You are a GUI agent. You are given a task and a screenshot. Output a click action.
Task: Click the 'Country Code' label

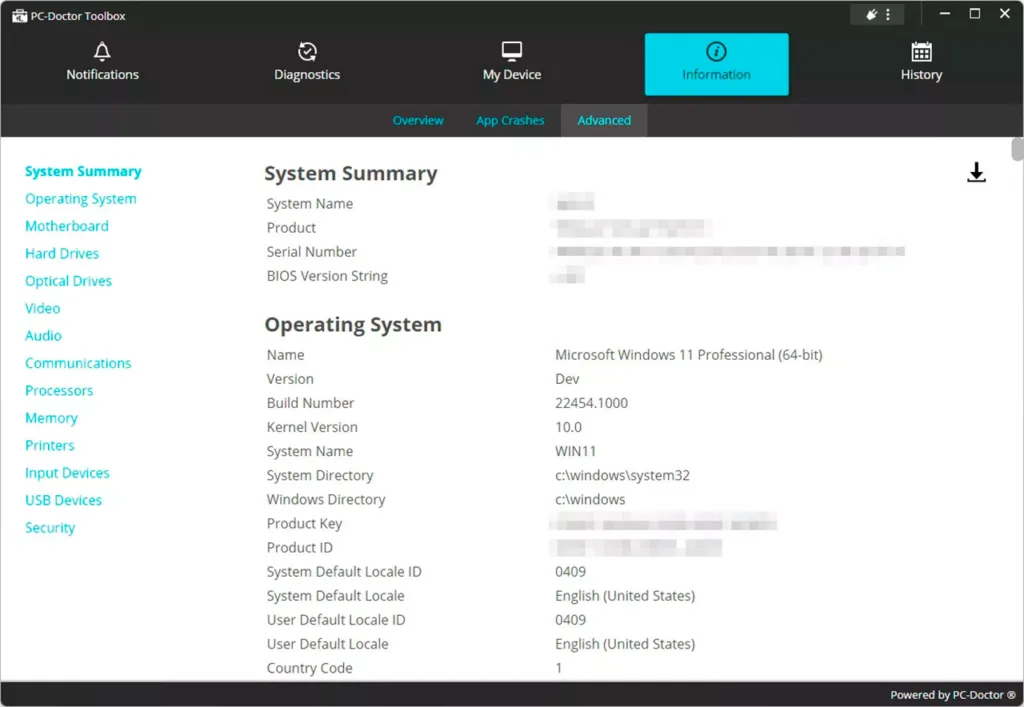click(x=309, y=668)
